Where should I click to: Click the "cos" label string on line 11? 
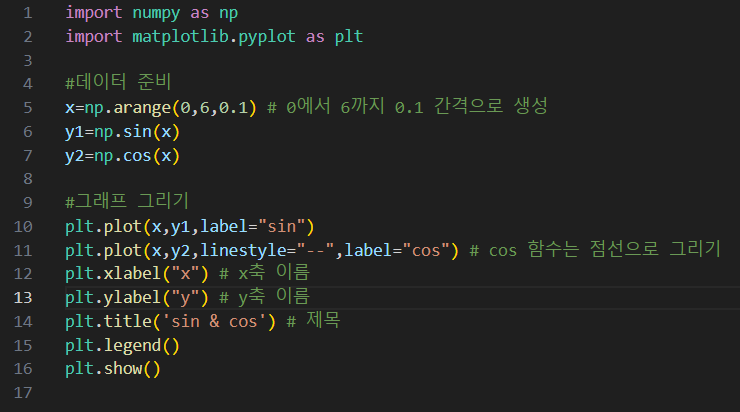point(426,251)
